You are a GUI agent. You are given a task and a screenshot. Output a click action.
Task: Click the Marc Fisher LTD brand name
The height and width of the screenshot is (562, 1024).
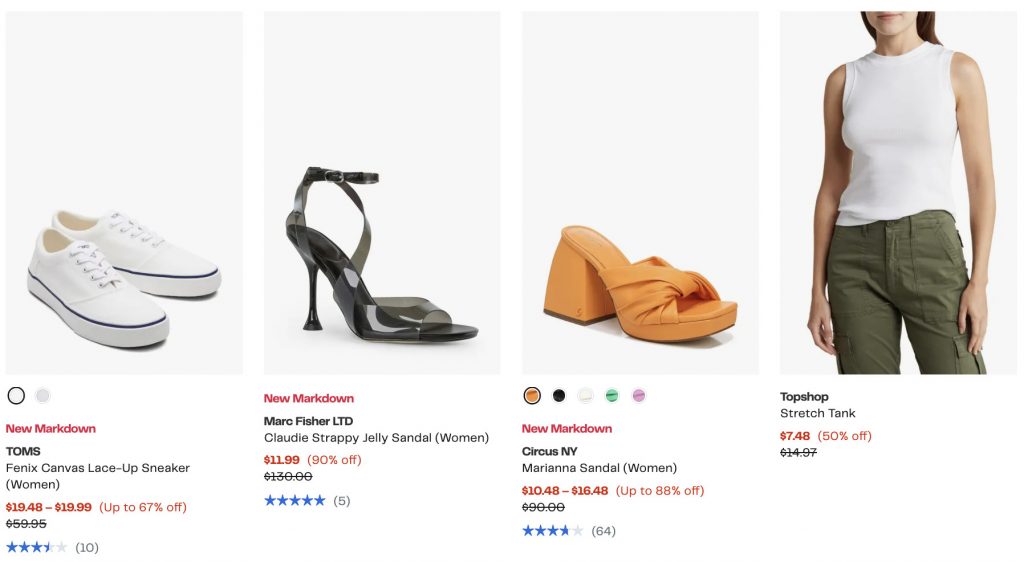click(x=308, y=421)
